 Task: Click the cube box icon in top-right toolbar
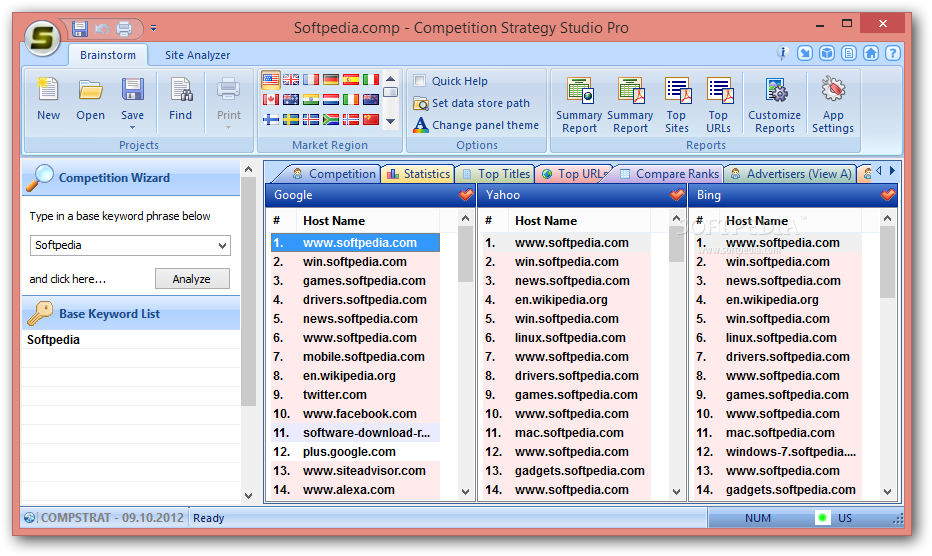(x=827, y=54)
